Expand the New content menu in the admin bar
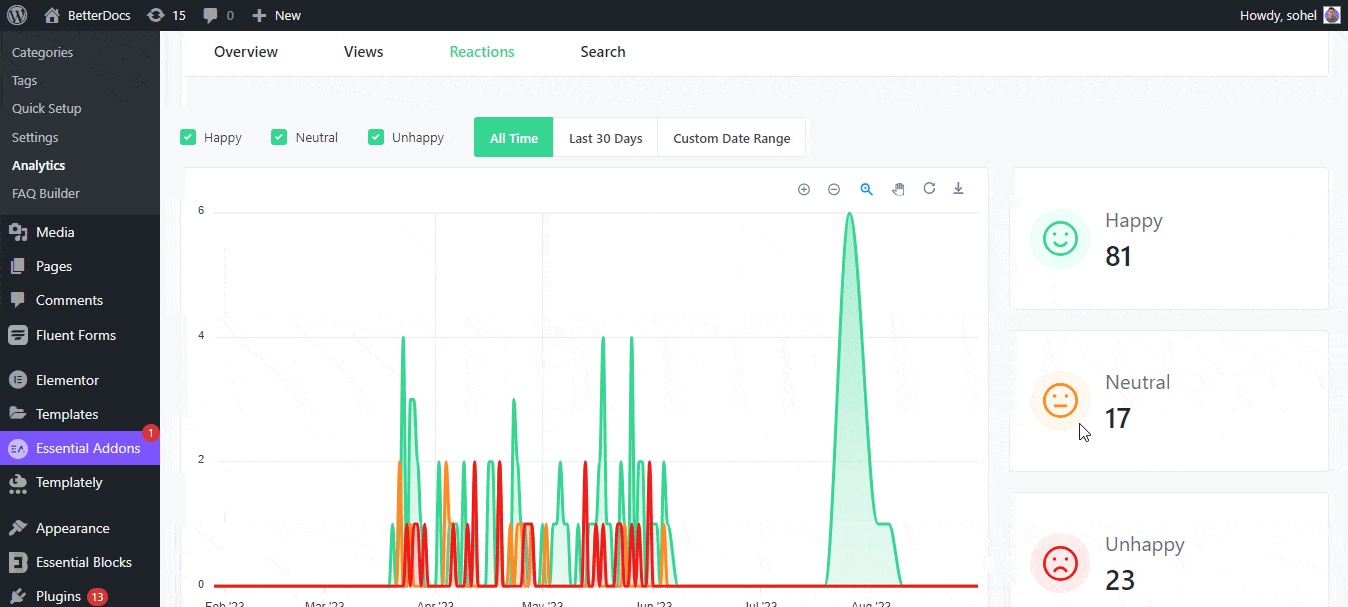 [276, 15]
